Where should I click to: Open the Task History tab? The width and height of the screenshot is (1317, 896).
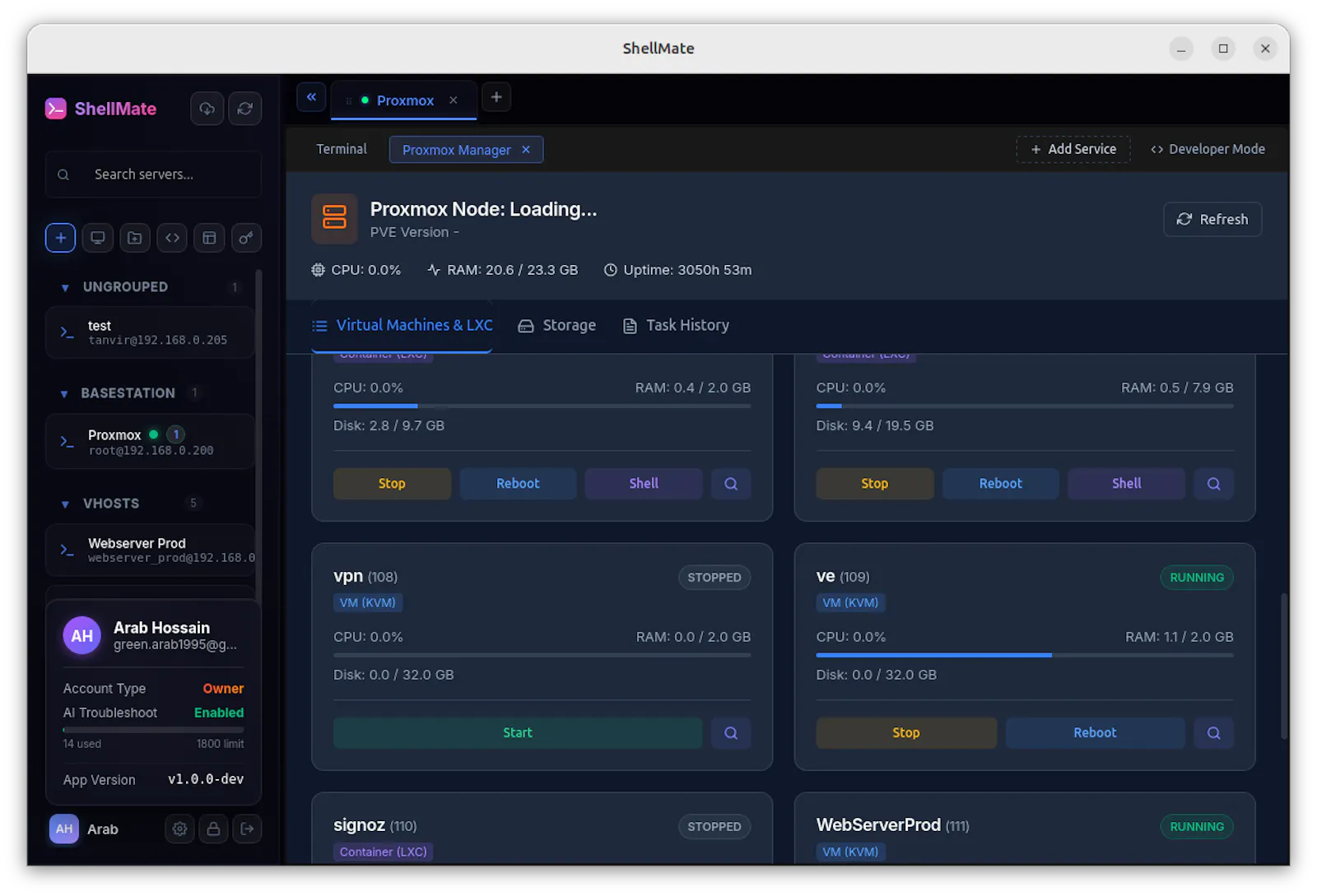tap(676, 326)
